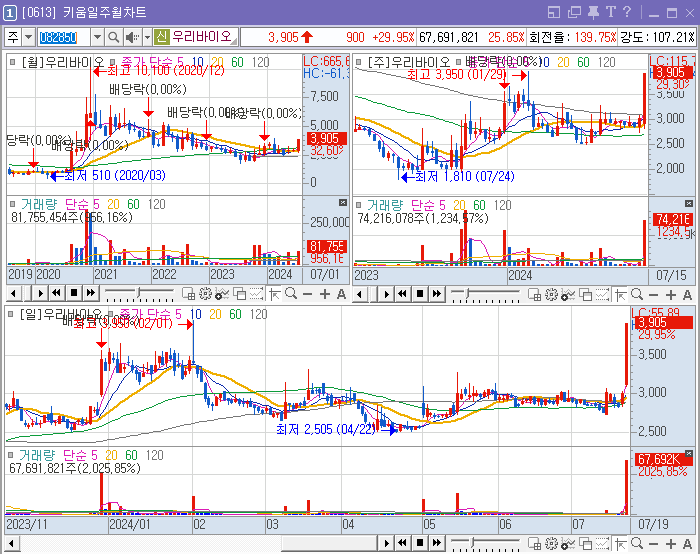Open the 주 market type dropdown

pos(28,37)
